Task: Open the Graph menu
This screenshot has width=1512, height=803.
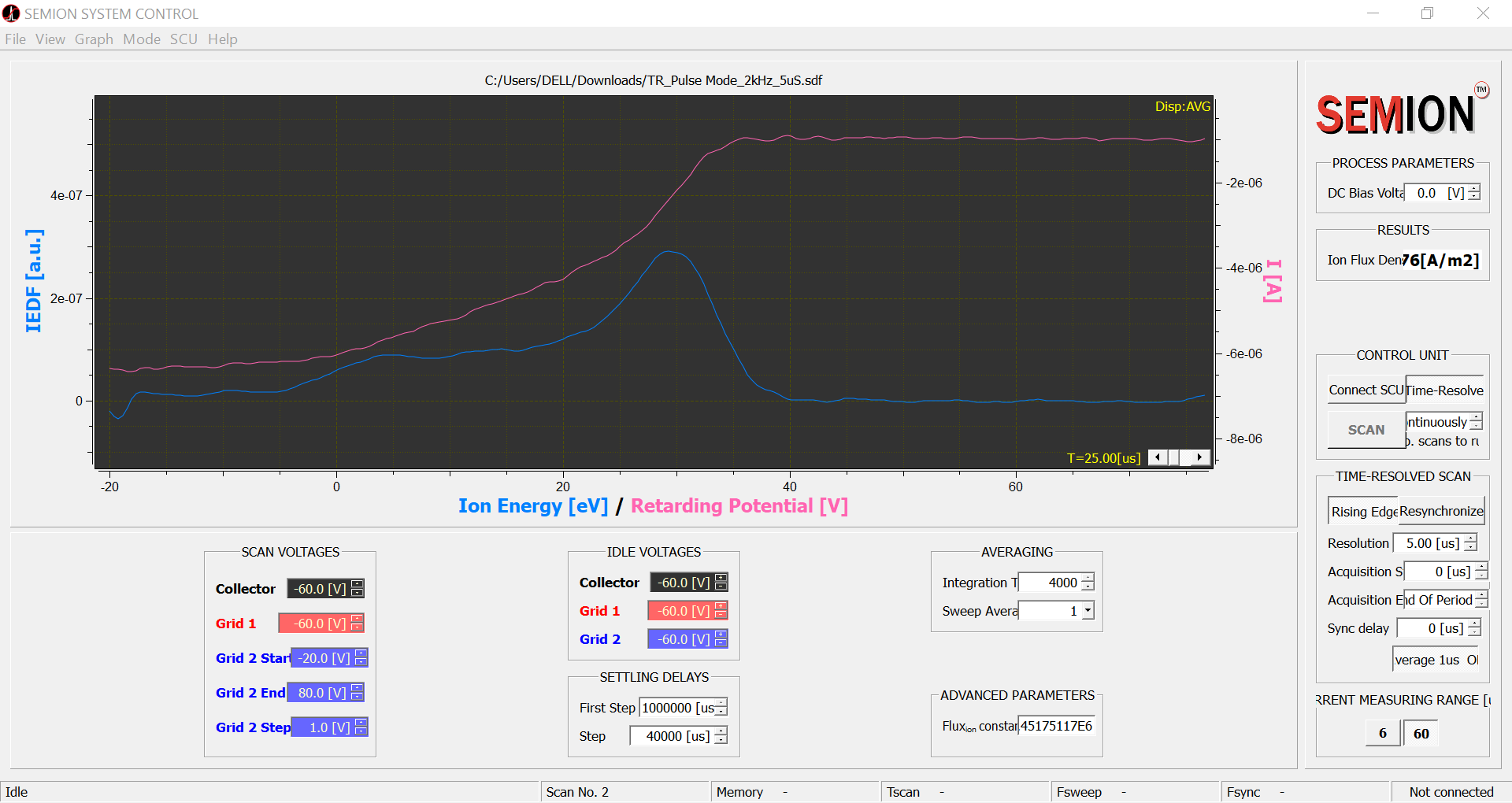Action: [x=94, y=39]
